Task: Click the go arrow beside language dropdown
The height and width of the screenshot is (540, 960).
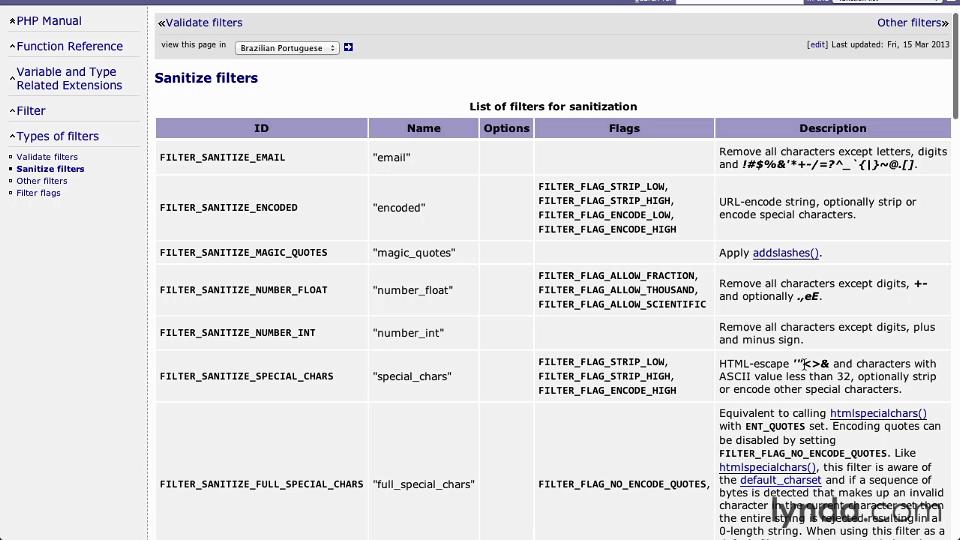Action: pos(348,47)
